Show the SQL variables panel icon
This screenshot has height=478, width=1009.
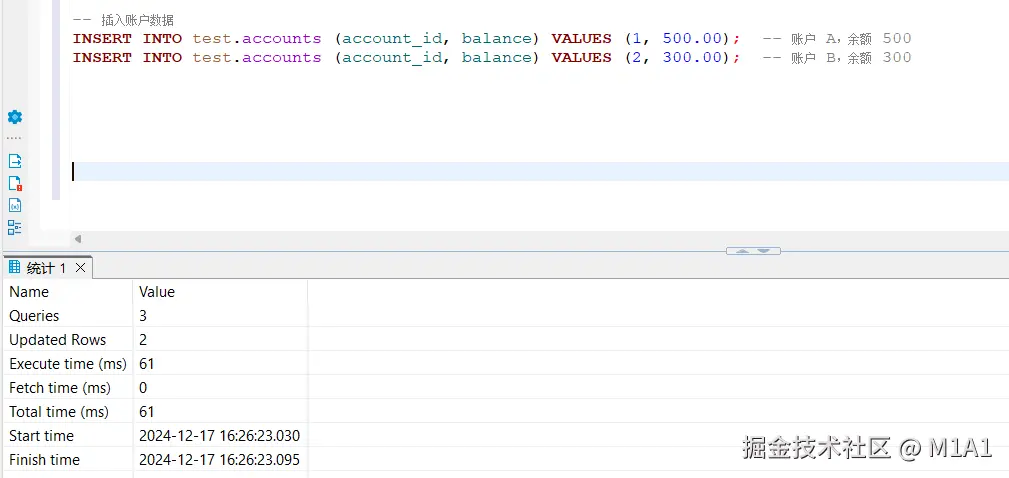pos(15,205)
